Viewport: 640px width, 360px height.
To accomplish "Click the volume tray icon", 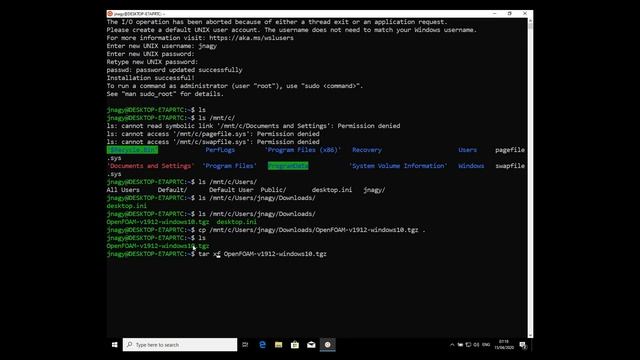I will tap(476, 345).
